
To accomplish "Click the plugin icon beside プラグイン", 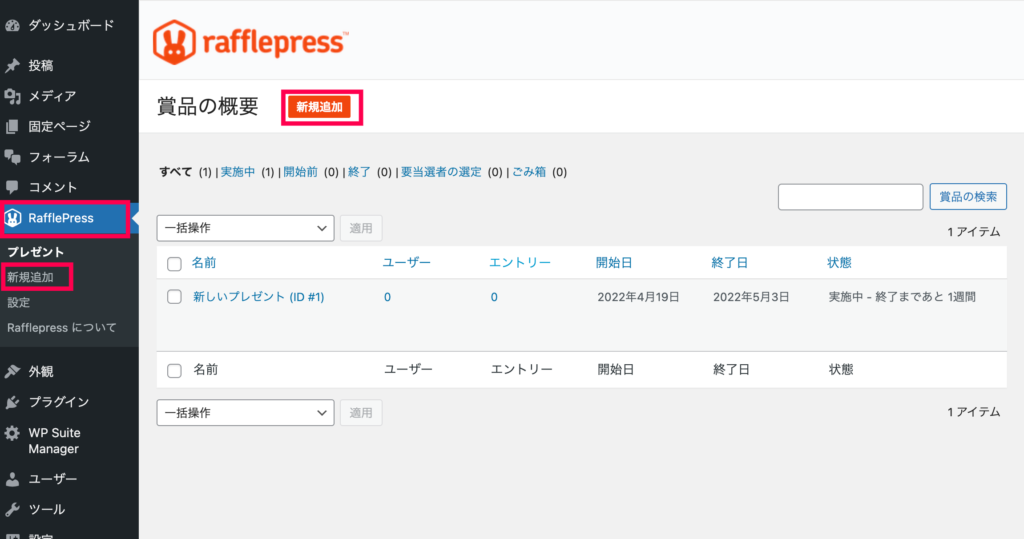I will click(x=12, y=402).
